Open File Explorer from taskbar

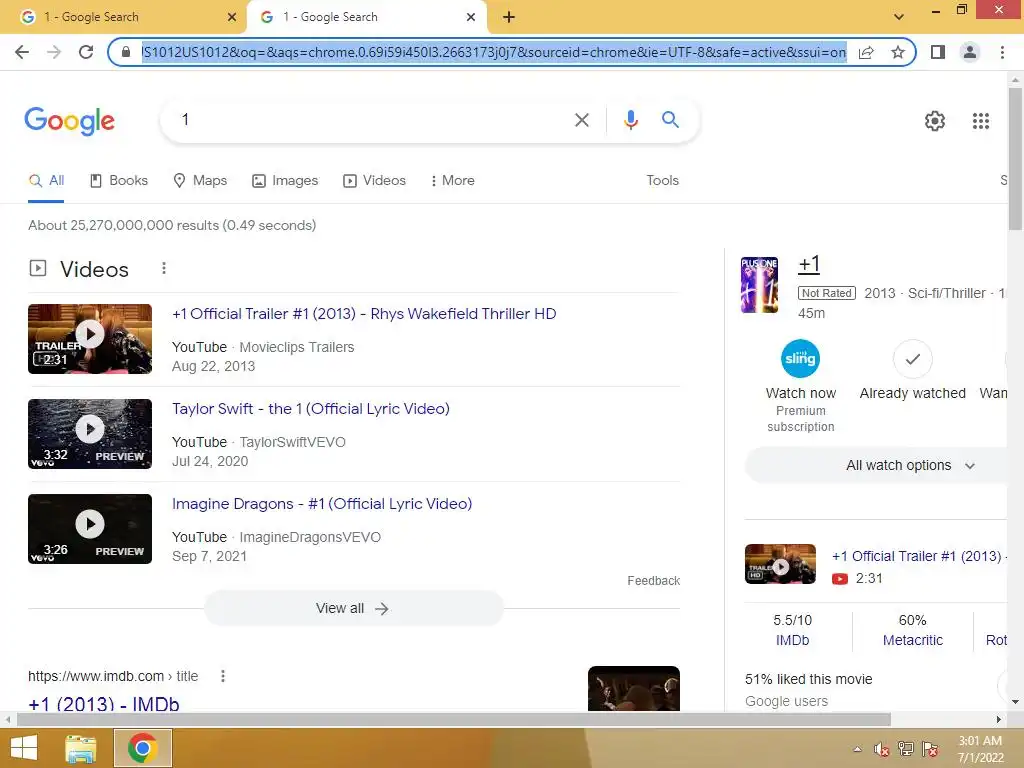[x=81, y=748]
